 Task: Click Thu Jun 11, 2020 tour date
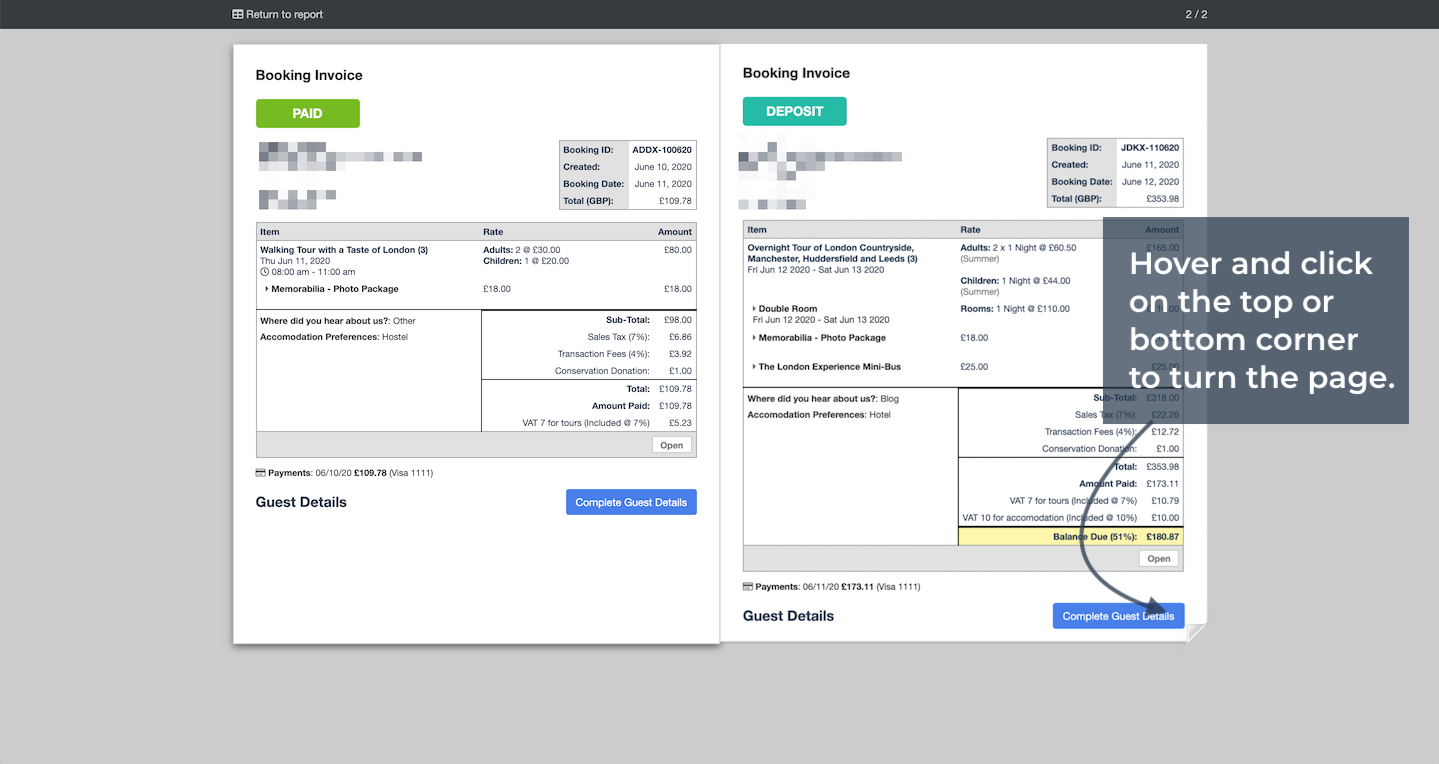[x=295, y=261]
